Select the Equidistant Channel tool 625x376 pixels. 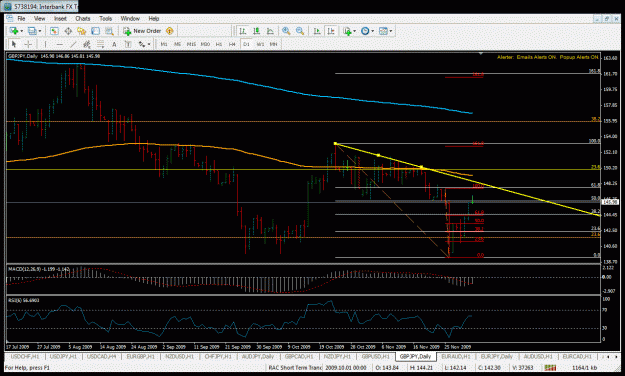(x=87, y=44)
